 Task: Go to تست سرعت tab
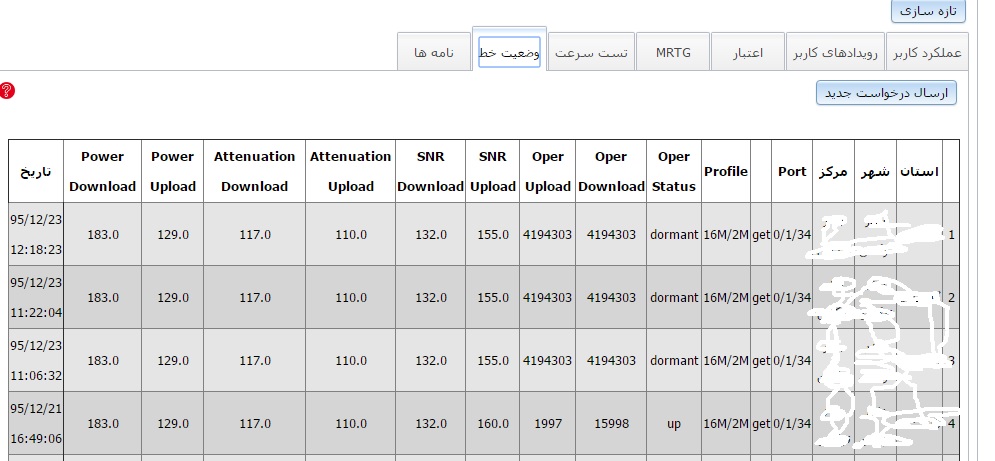(x=591, y=52)
